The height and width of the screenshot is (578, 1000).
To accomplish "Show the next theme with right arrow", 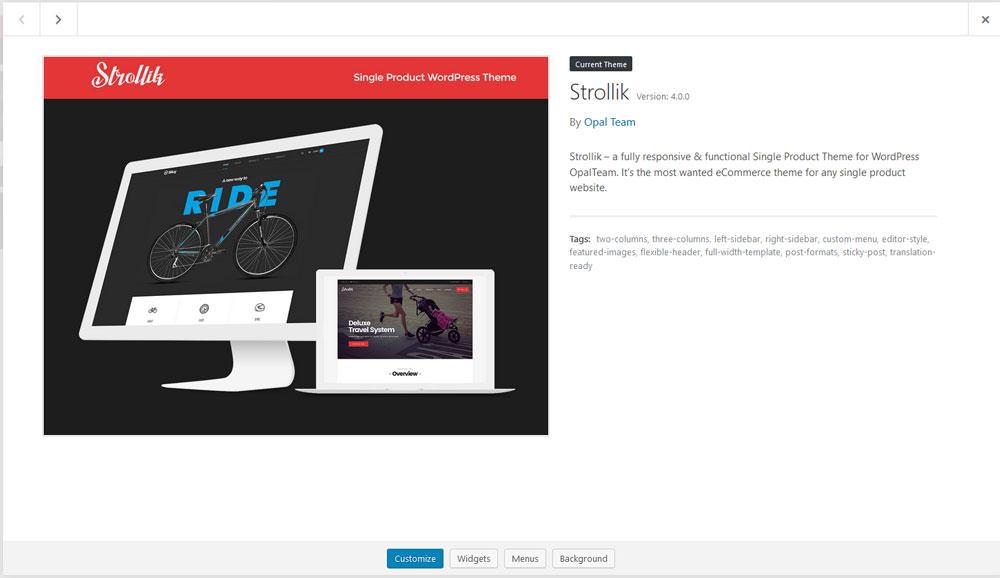I will [x=58, y=19].
